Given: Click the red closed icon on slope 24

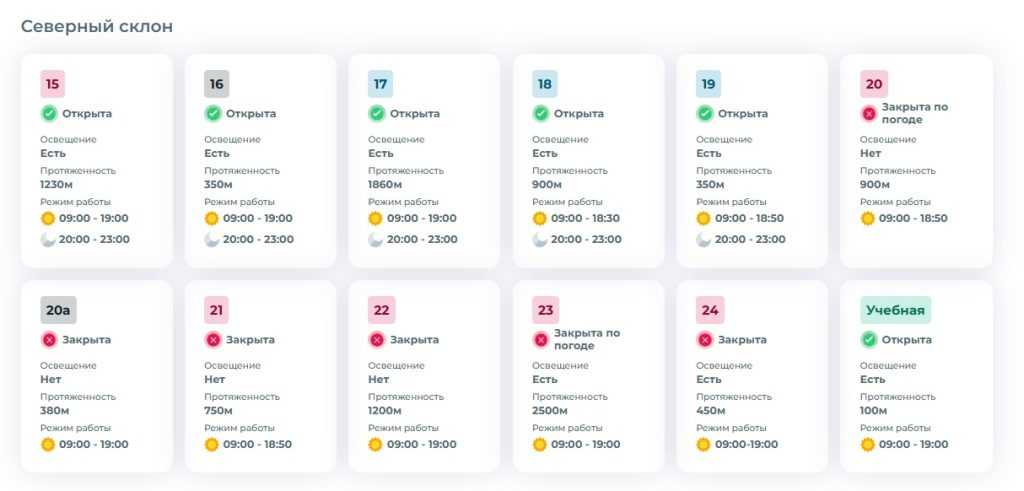Looking at the screenshot, I should coord(704,340).
